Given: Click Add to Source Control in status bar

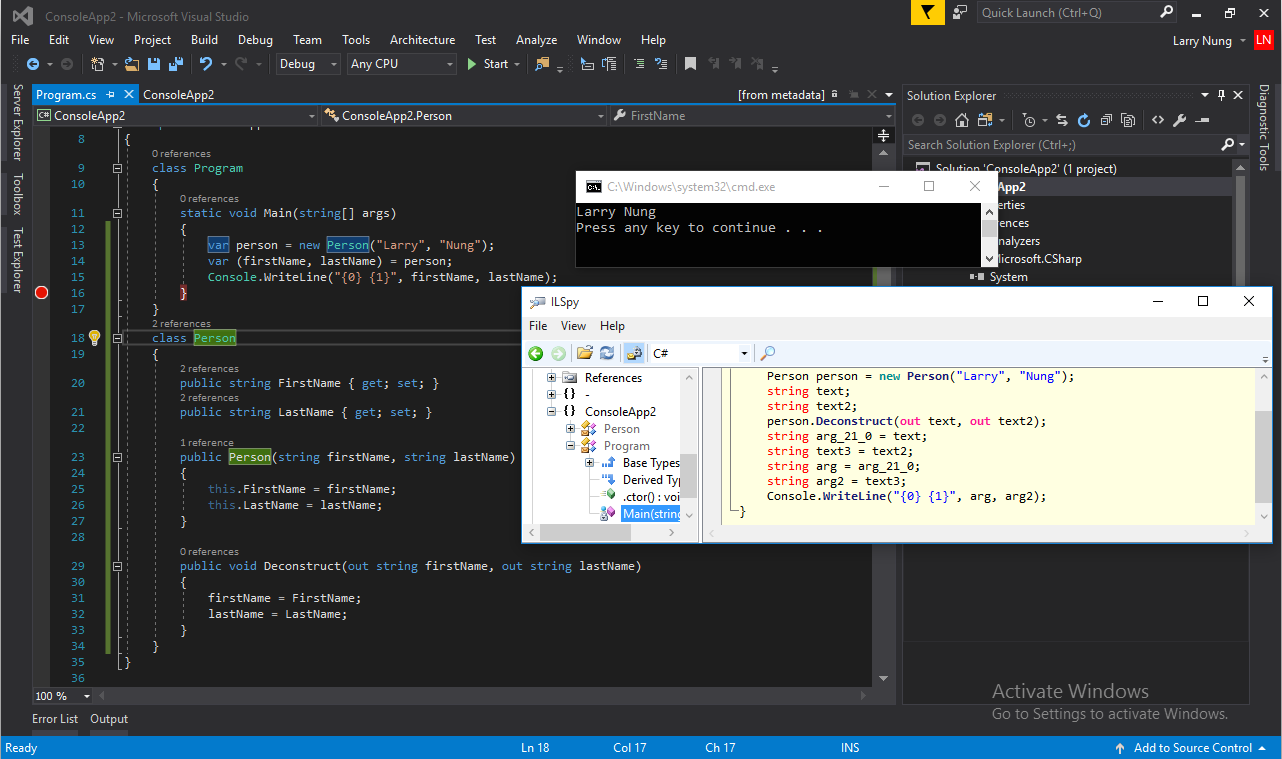Looking at the screenshot, I should pos(1192,748).
